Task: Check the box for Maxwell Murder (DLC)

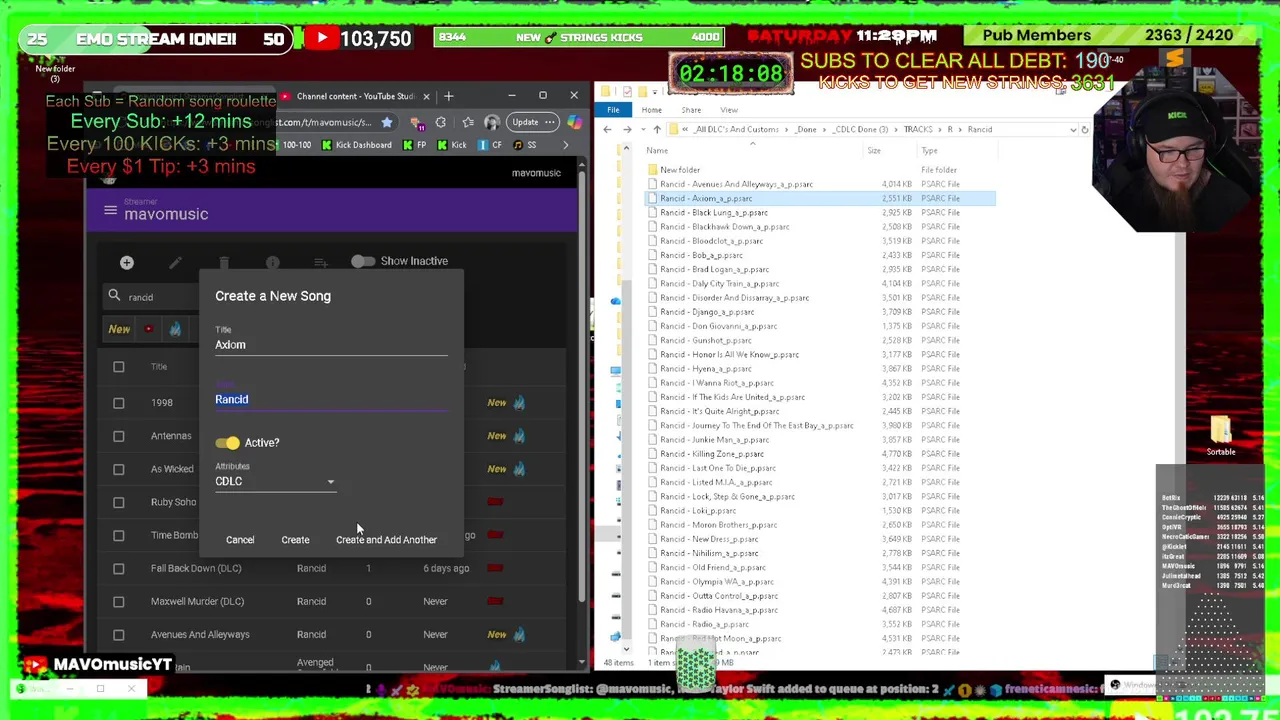Action: [x=118, y=601]
